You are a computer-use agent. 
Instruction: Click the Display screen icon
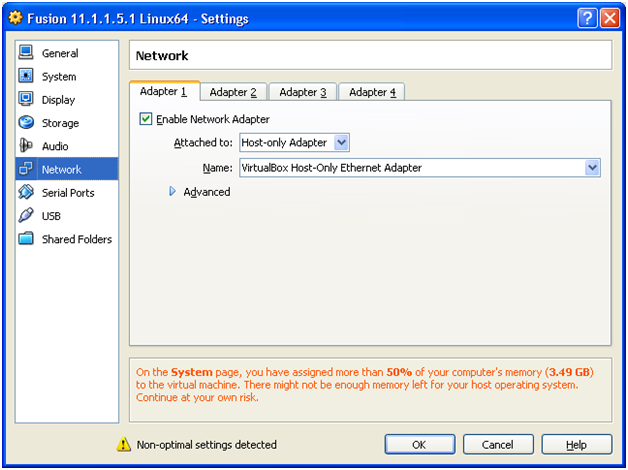[26, 99]
